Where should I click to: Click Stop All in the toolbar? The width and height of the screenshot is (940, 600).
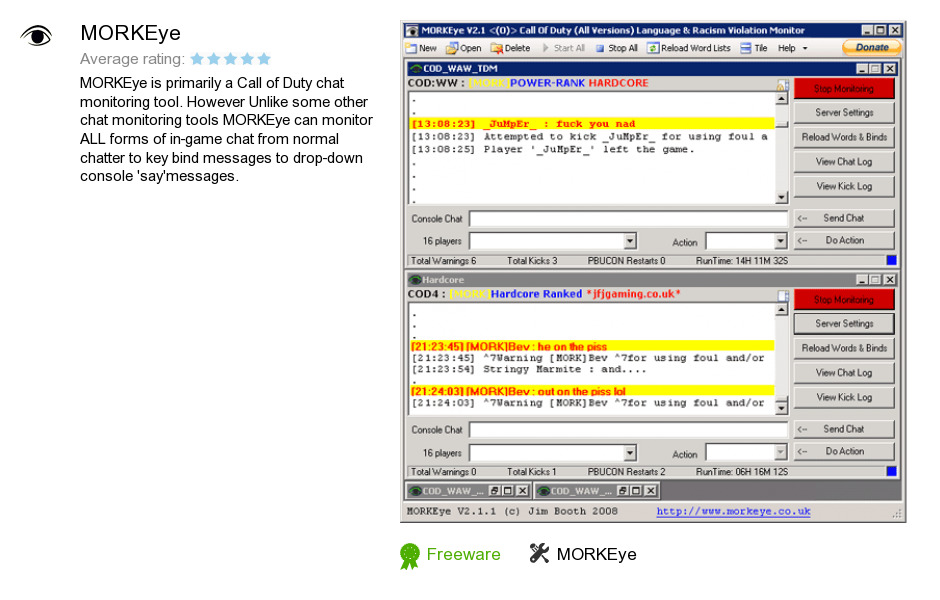616,48
